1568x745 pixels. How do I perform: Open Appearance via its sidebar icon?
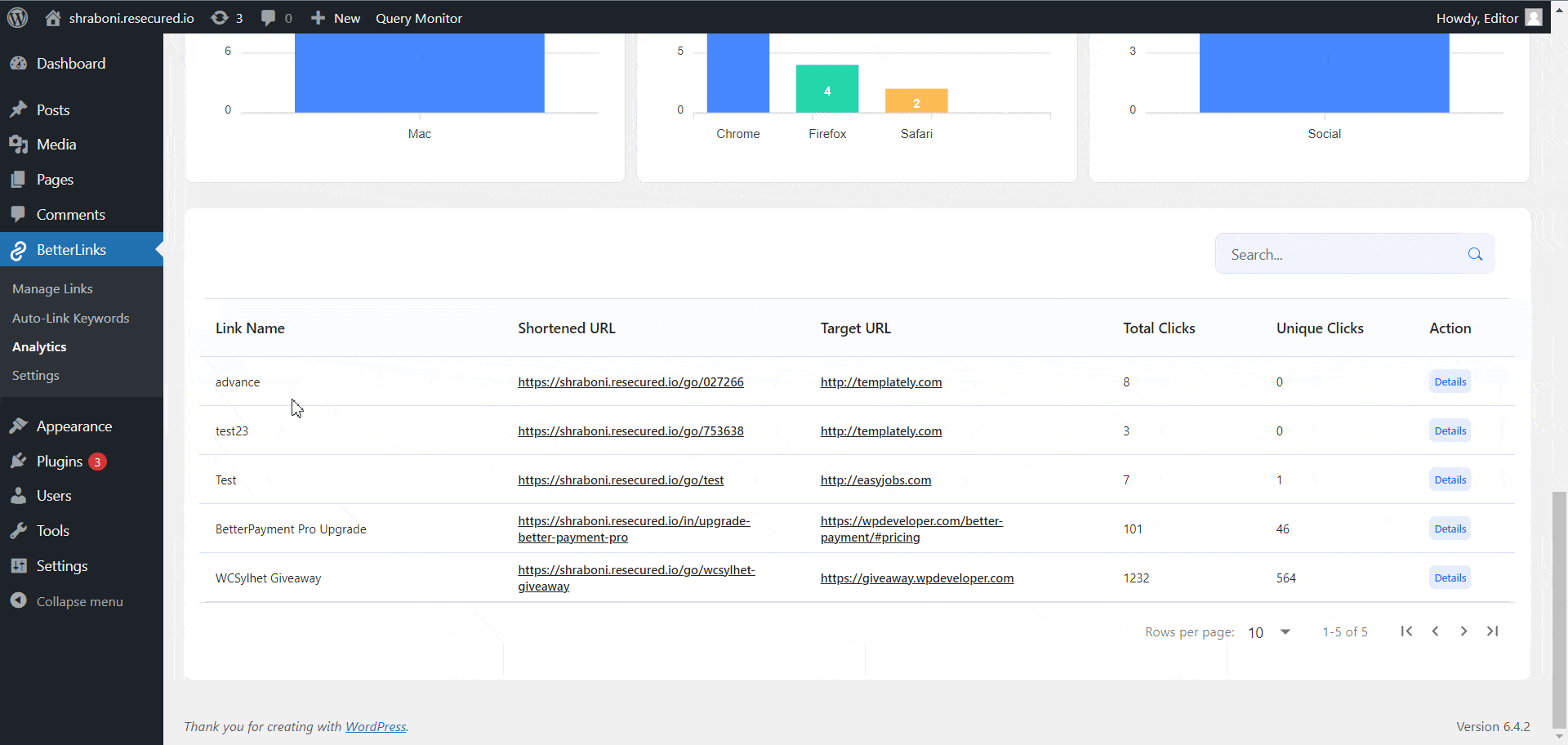pos(20,426)
